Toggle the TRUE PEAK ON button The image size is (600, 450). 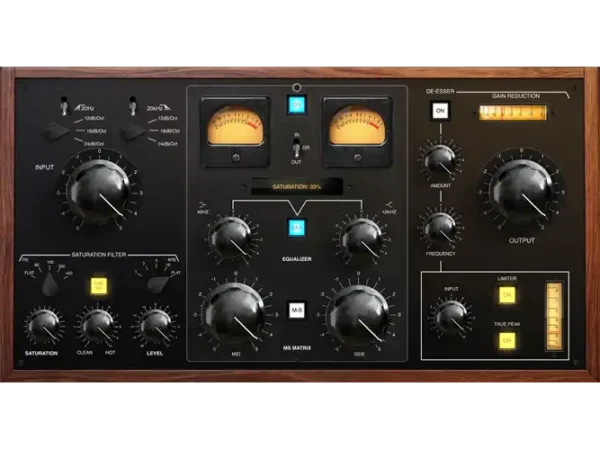(x=507, y=341)
